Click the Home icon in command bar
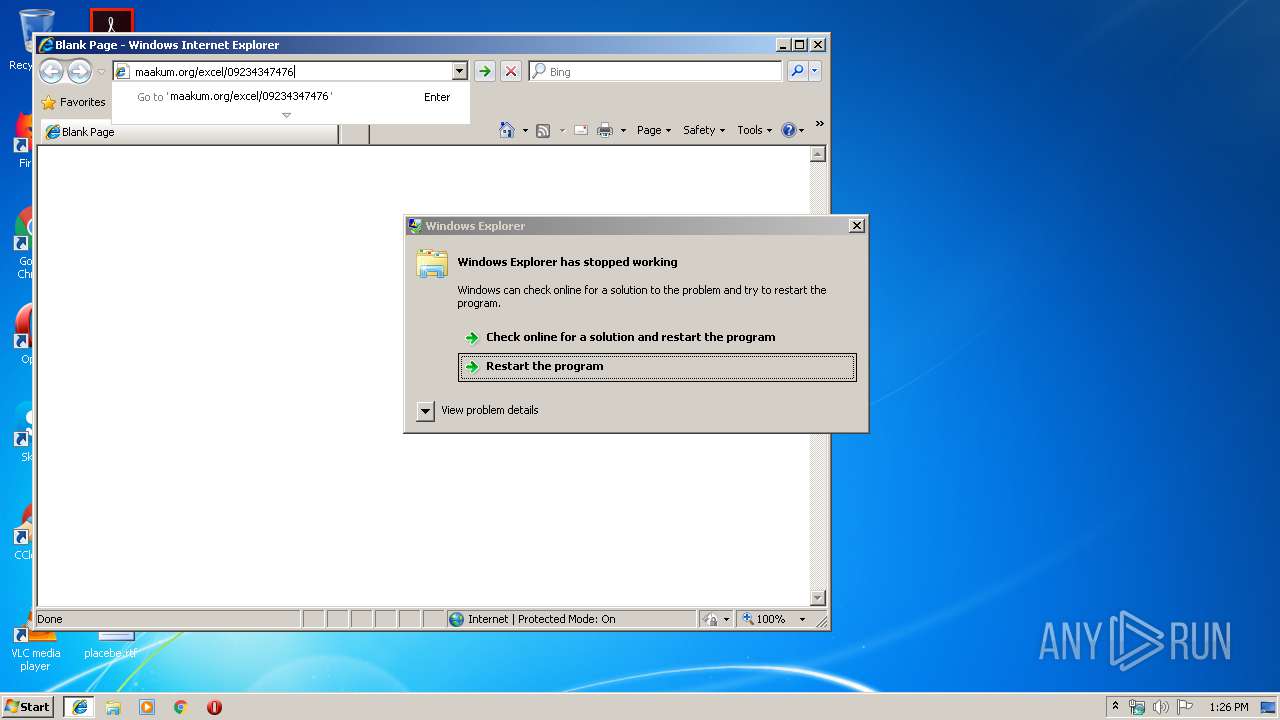Image resolution: width=1280 pixels, height=720 pixels. coord(507,130)
